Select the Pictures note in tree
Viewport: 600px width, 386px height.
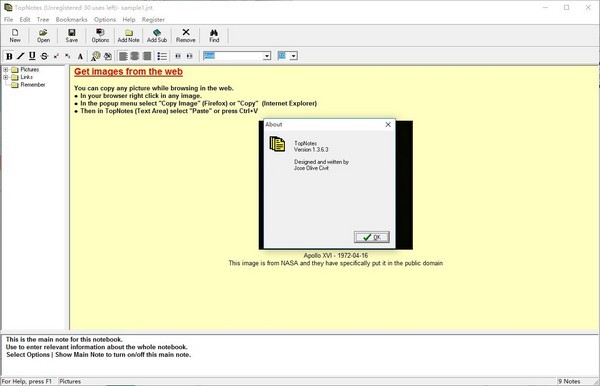[29, 70]
